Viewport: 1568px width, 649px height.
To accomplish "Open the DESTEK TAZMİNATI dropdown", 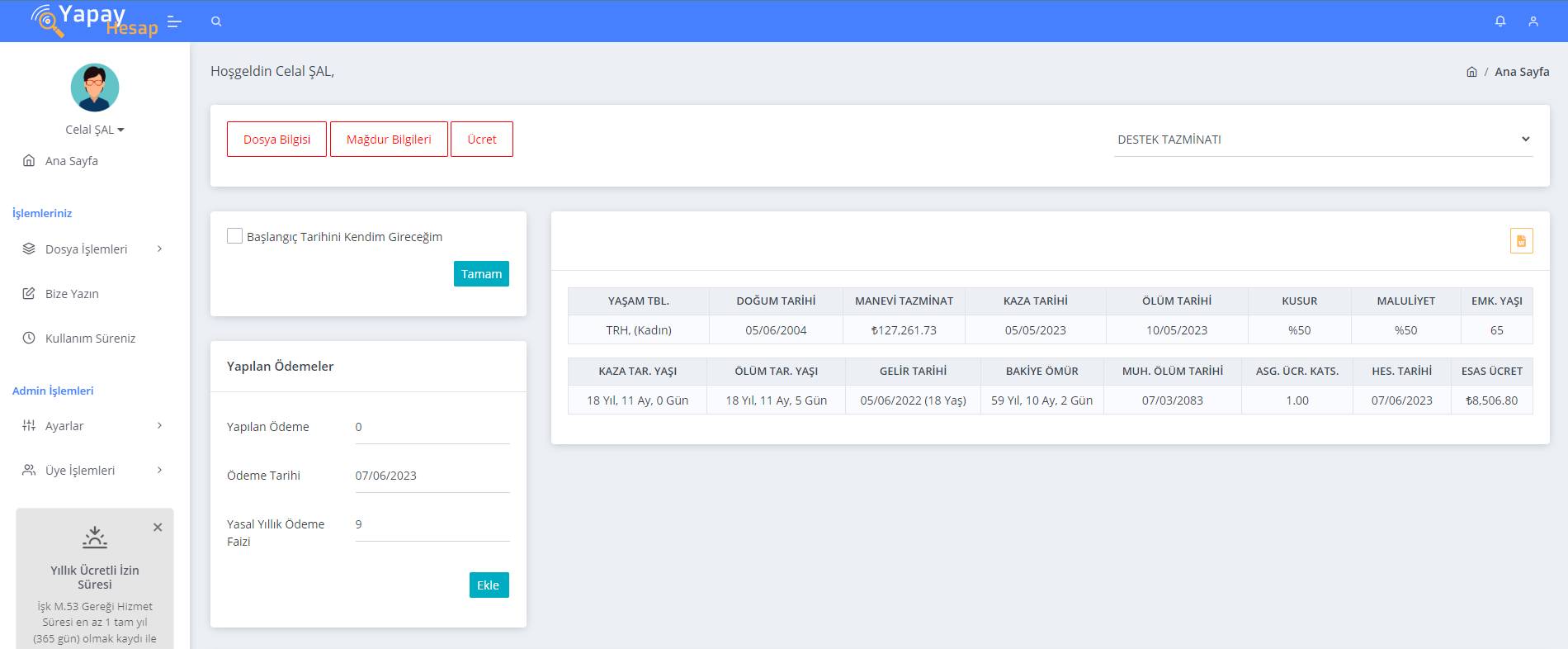I will 1323,140.
